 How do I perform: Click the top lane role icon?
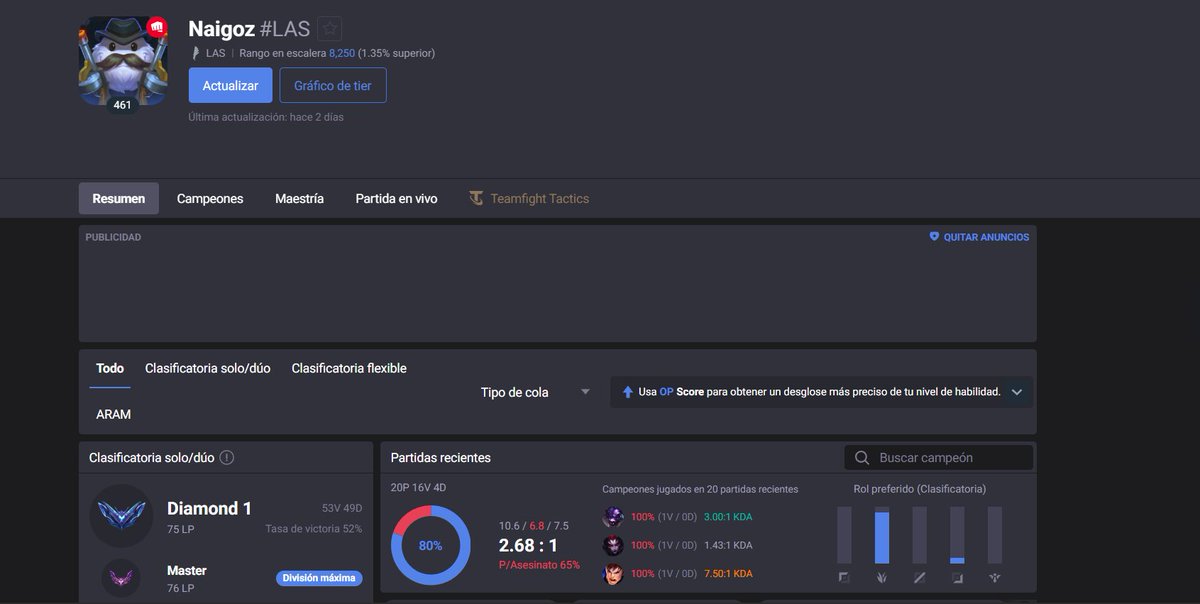(844, 577)
